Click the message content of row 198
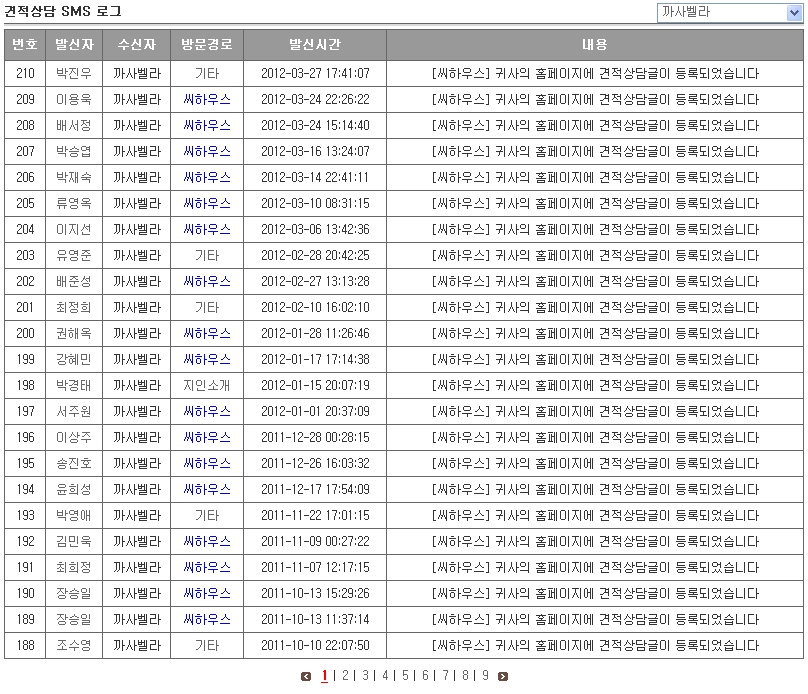Image resolution: width=808 pixels, height=694 pixels. point(595,385)
